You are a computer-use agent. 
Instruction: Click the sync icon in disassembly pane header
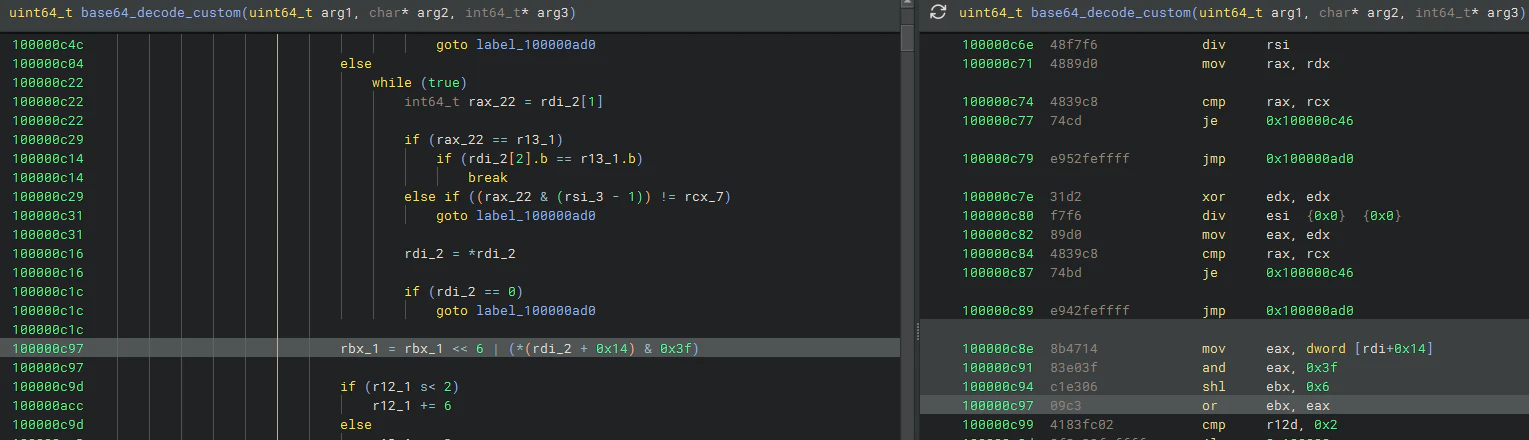[937, 12]
